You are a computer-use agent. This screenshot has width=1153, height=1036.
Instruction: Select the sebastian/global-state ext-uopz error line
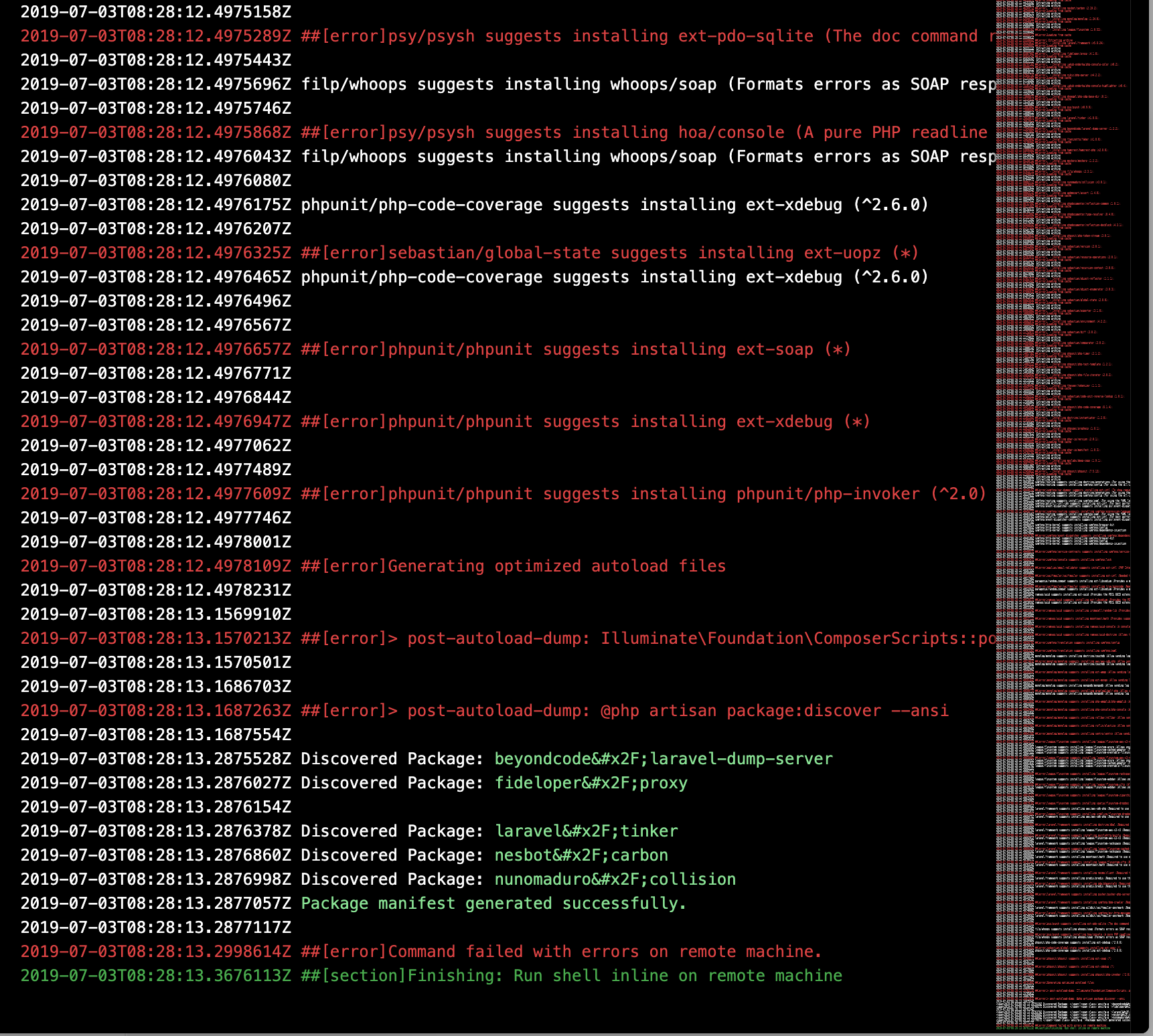(x=469, y=253)
